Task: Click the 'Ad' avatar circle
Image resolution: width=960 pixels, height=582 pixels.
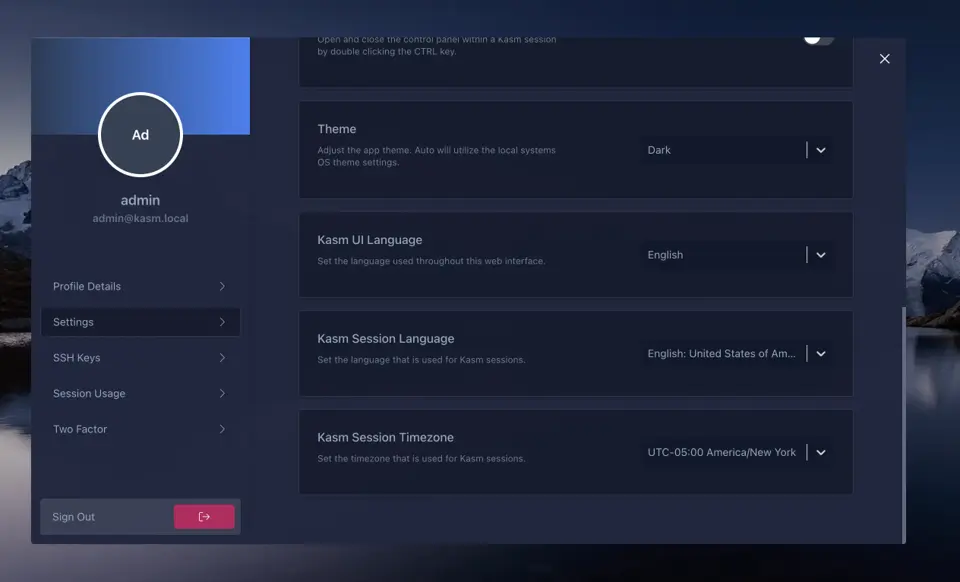Action: click(x=140, y=135)
